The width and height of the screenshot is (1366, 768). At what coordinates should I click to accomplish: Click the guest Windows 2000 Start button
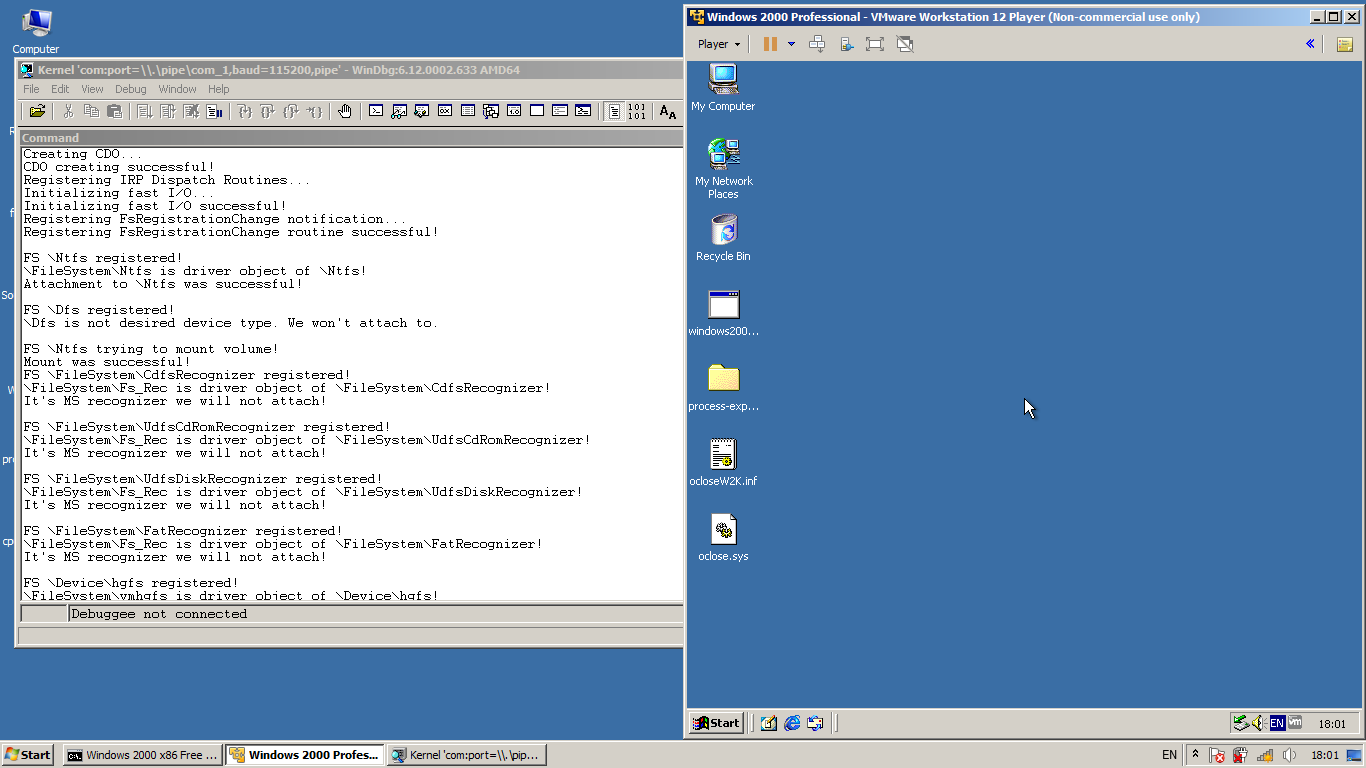coord(716,723)
